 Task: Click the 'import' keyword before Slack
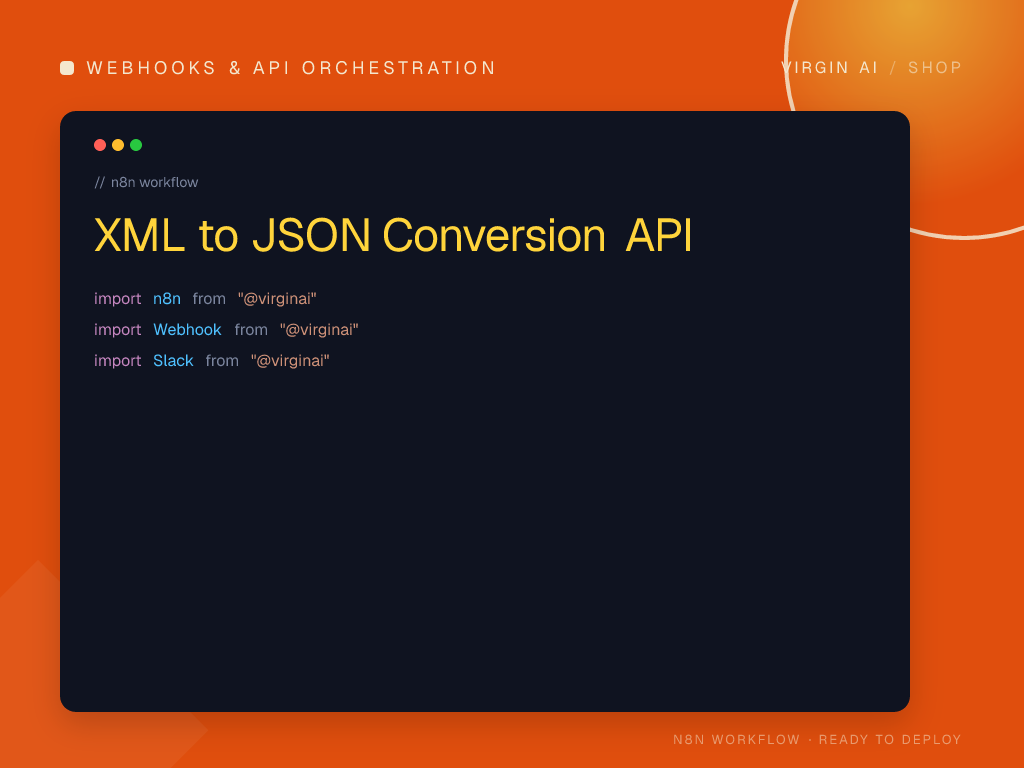click(118, 360)
